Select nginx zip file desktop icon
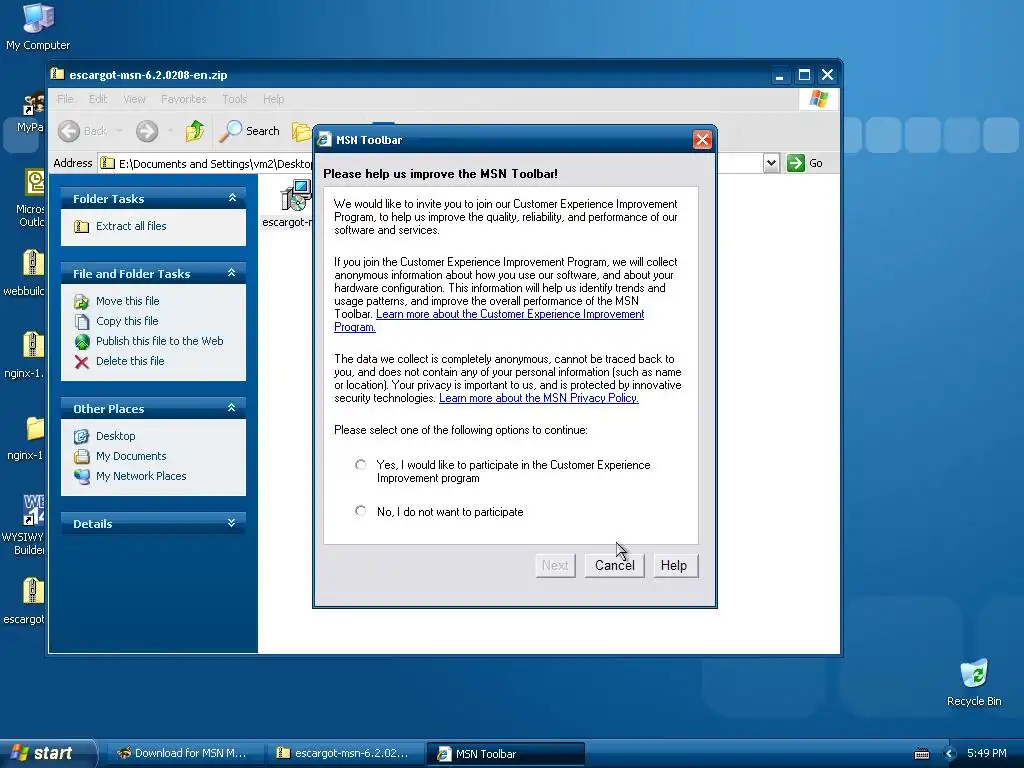The height and width of the screenshot is (768, 1024). tap(33, 345)
